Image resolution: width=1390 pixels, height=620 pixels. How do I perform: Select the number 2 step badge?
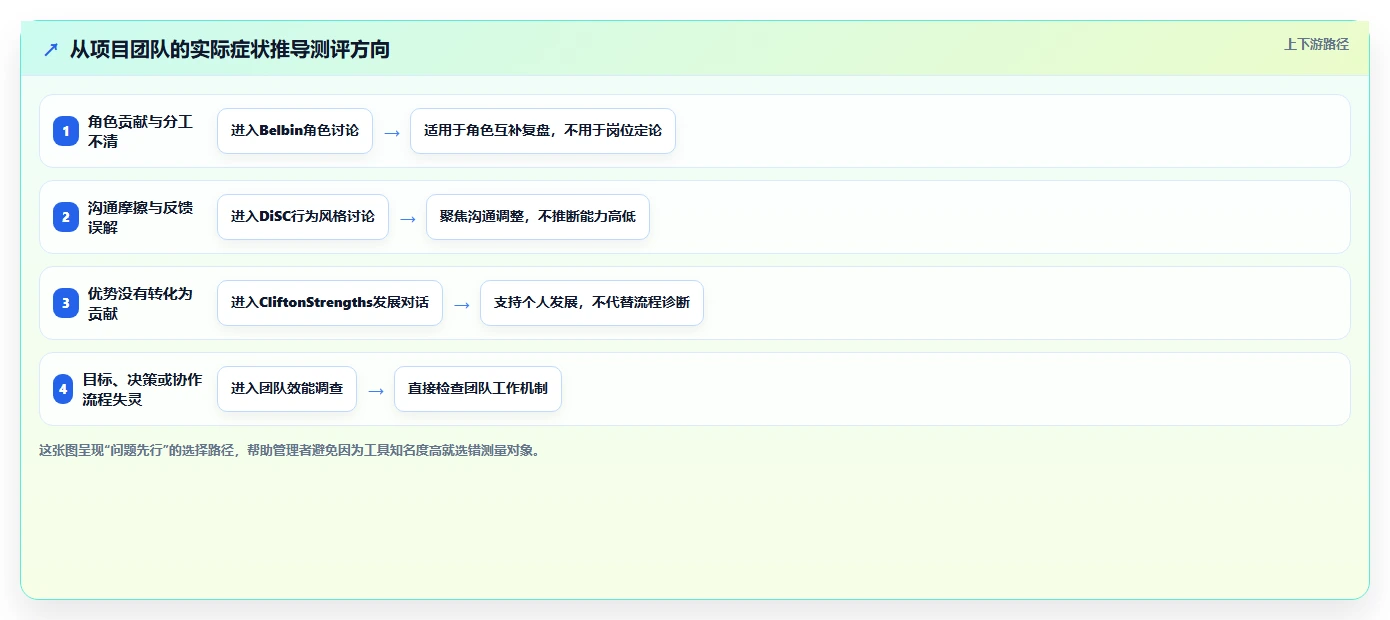[x=66, y=217]
